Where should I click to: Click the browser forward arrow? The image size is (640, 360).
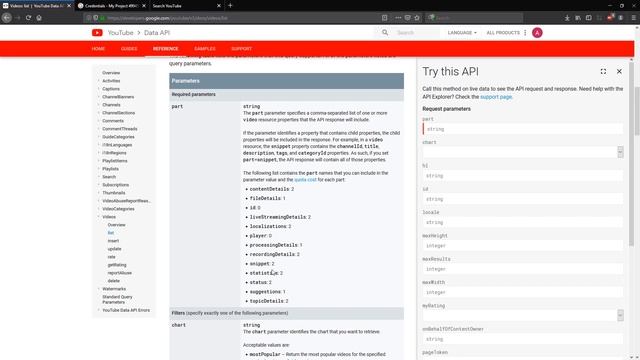pyautogui.click(x=18, y=18)
